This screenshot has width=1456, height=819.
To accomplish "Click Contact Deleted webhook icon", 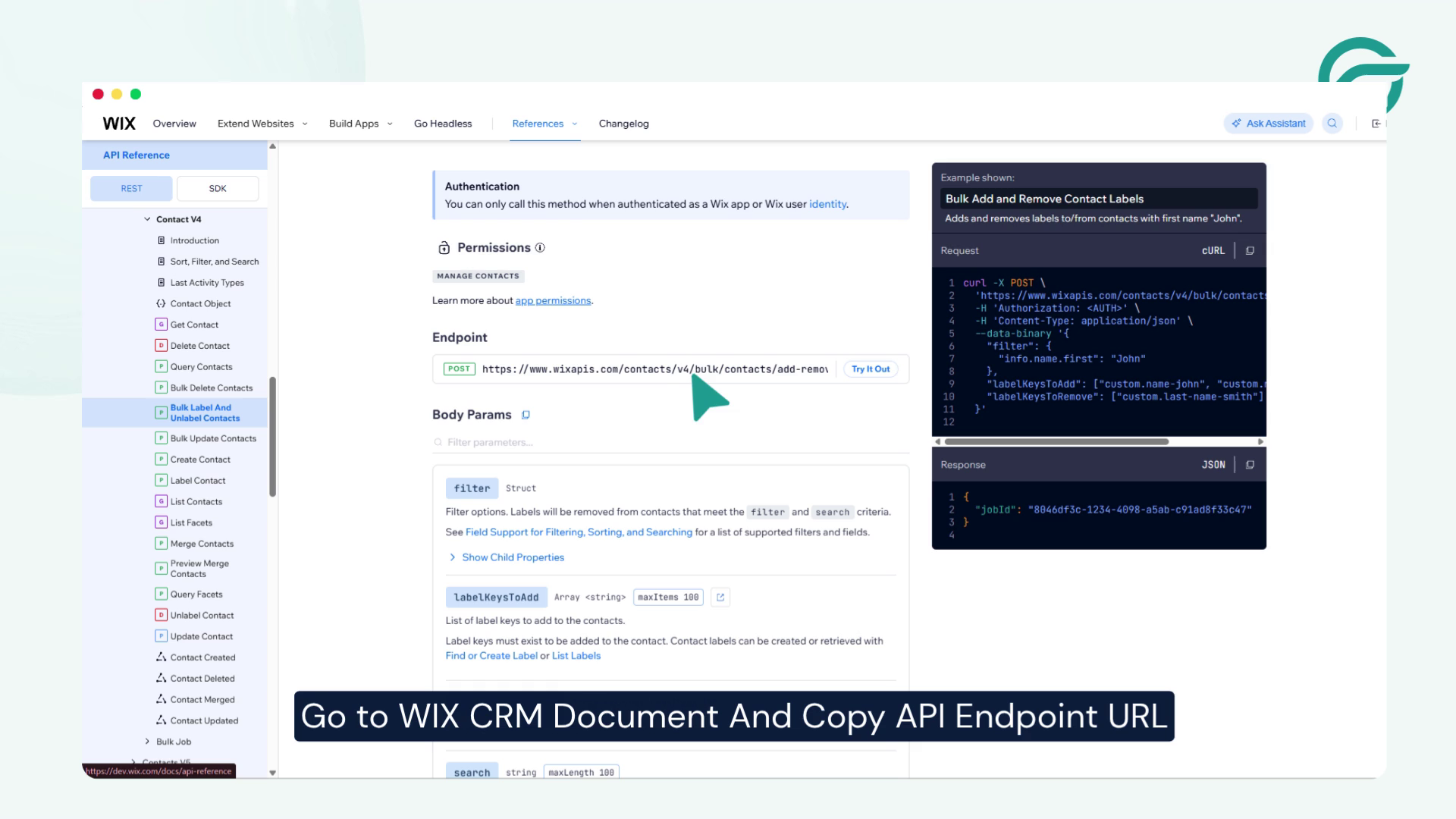I will (x=161, y=678).
